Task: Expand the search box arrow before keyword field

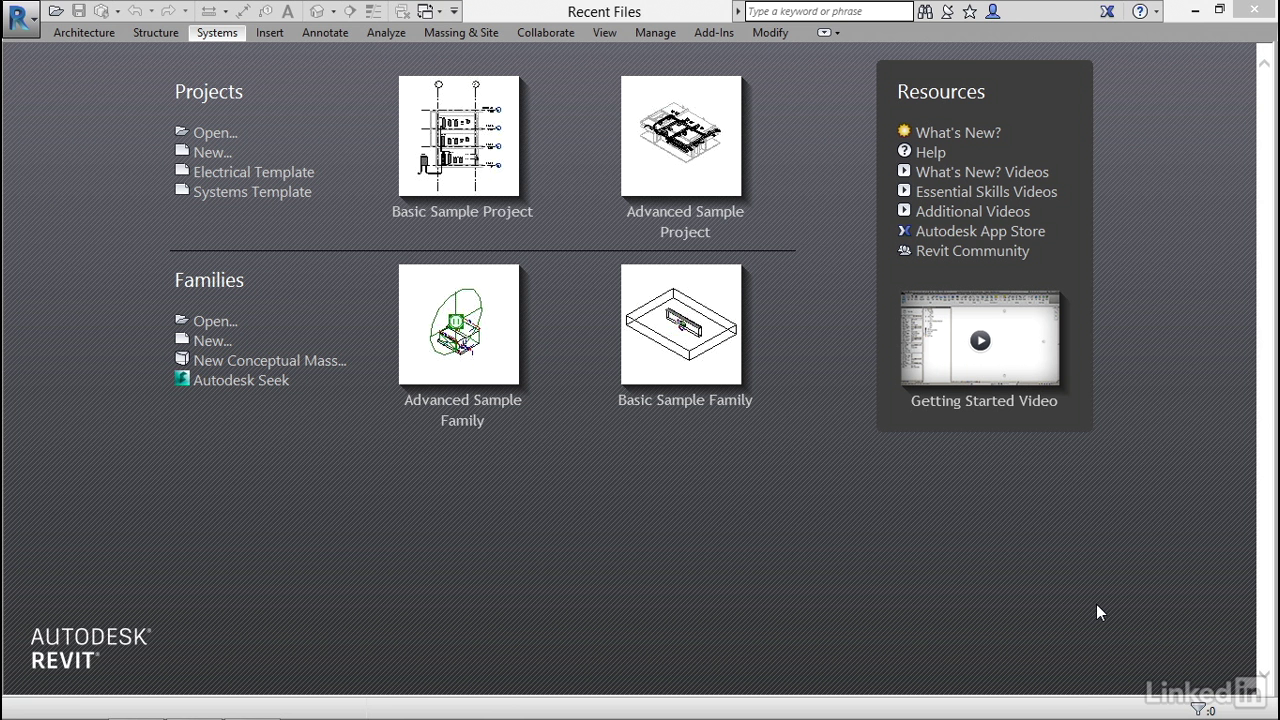Action: pyautogui.click(x=738, y=11)
